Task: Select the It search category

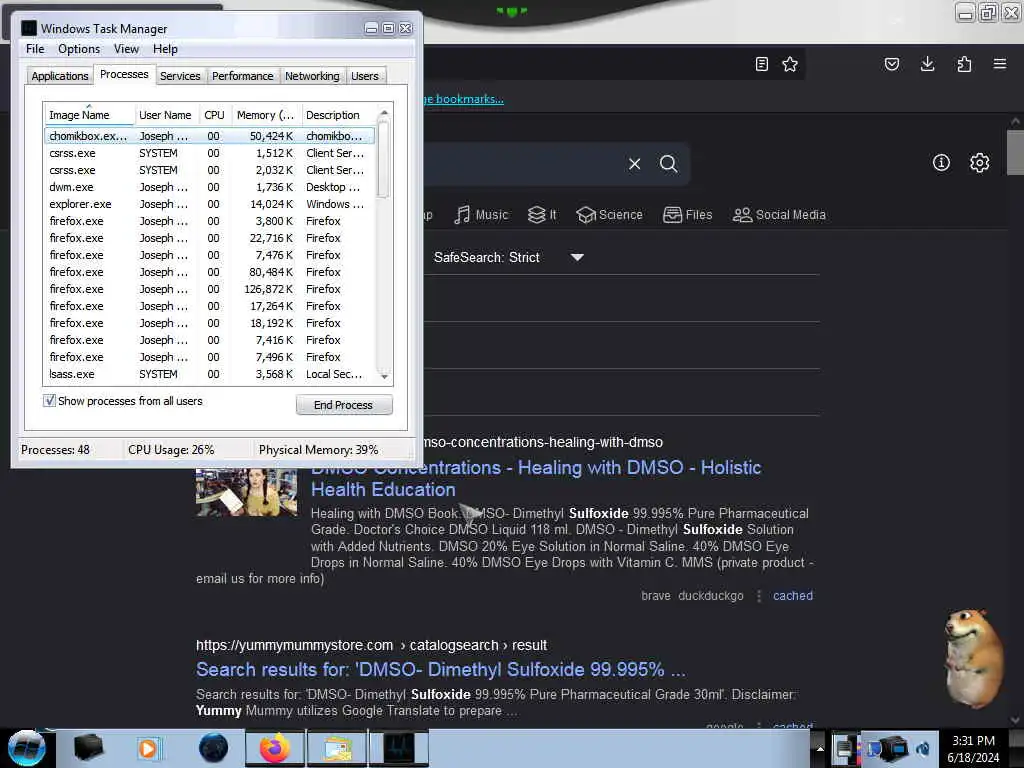Action: (542, 215)
